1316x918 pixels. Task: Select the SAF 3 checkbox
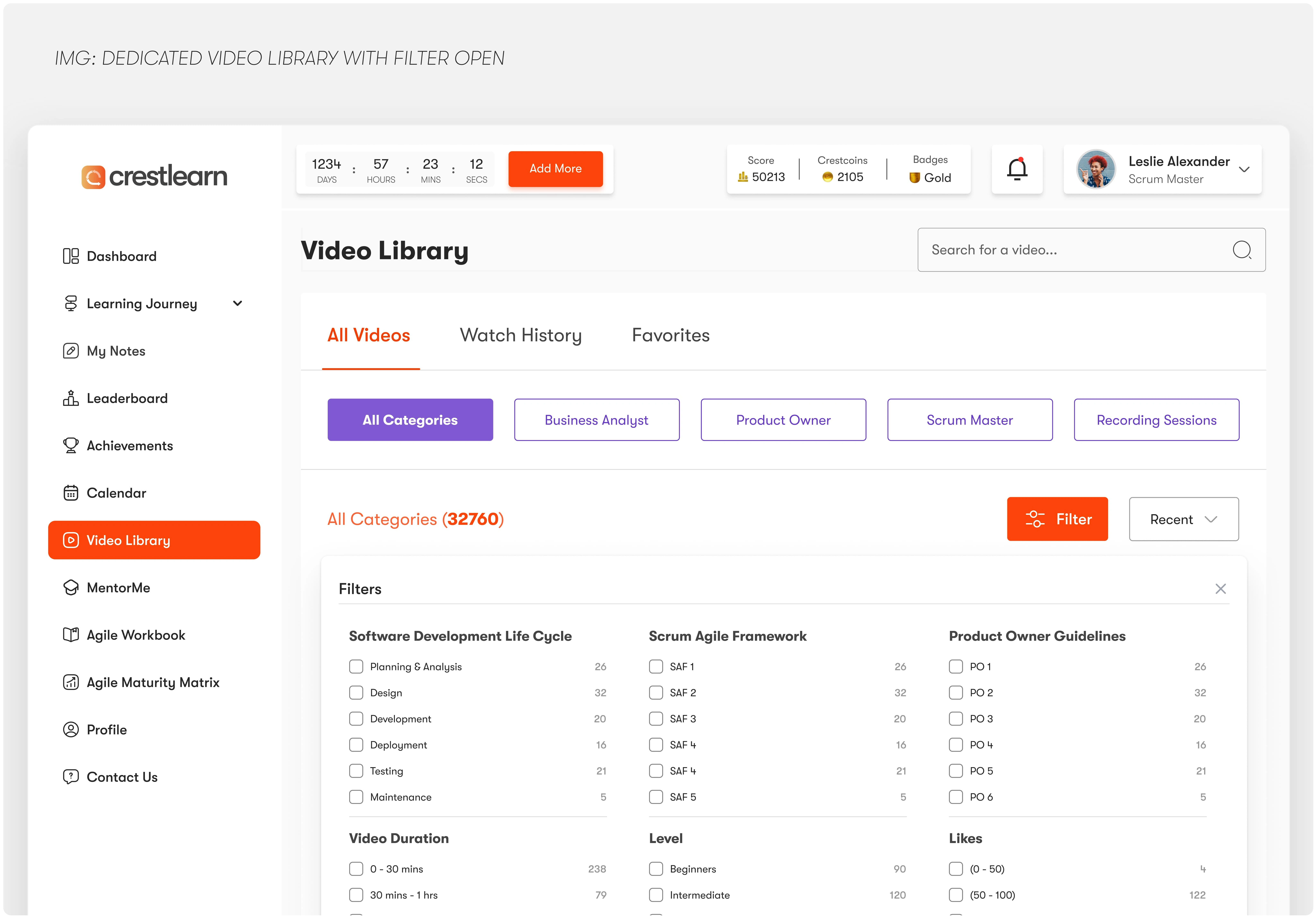[x=656, y=719]
